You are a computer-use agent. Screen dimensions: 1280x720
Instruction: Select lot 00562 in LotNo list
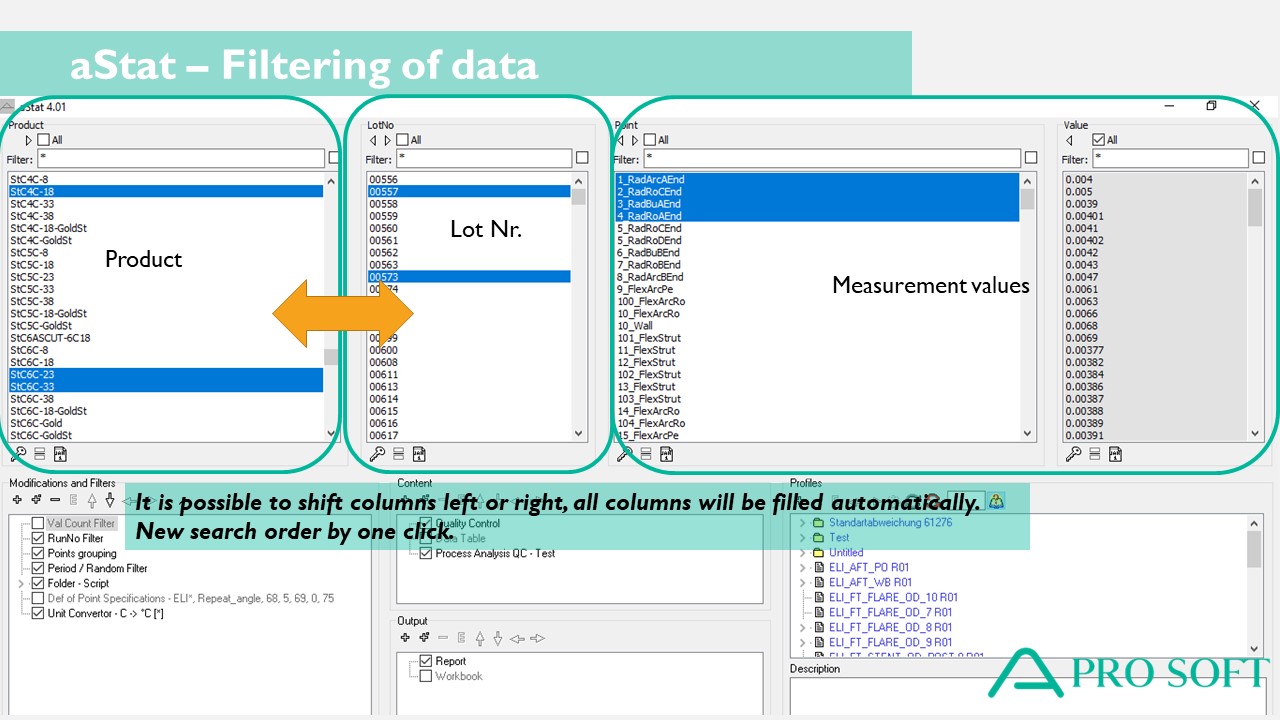pyautogui.click(x=383, y=253)
